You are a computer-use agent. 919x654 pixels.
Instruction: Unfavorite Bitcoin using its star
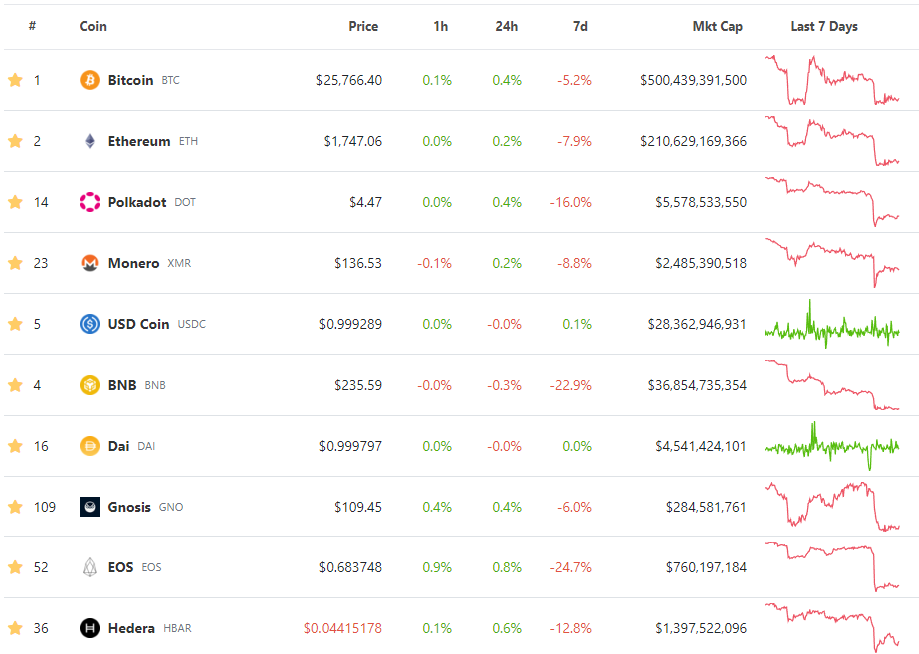(15, 80)
